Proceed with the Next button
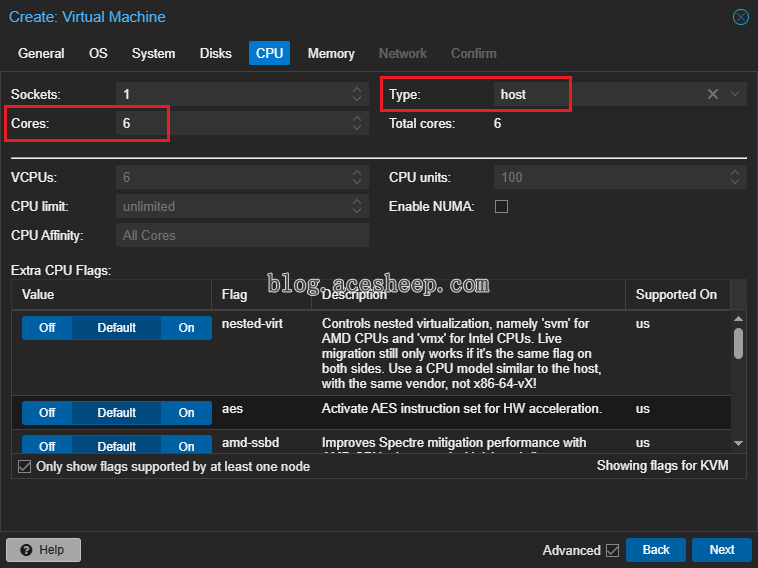Image resolution: width=758 pixels, height=568 pixels. point(722,550)
